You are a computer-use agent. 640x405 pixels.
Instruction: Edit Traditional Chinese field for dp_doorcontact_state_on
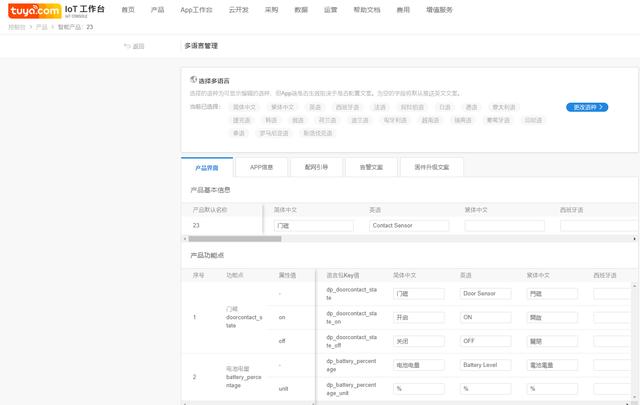tap(552, 317)
